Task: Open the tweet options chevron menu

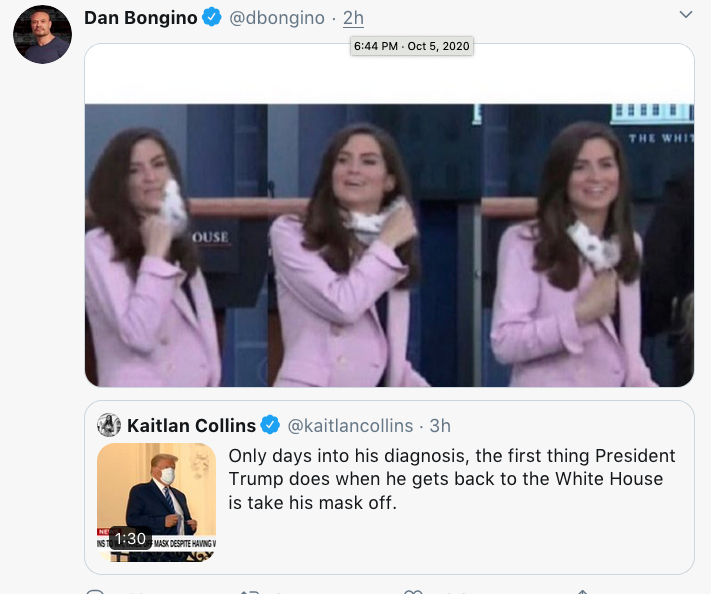Action: point(685,15)
